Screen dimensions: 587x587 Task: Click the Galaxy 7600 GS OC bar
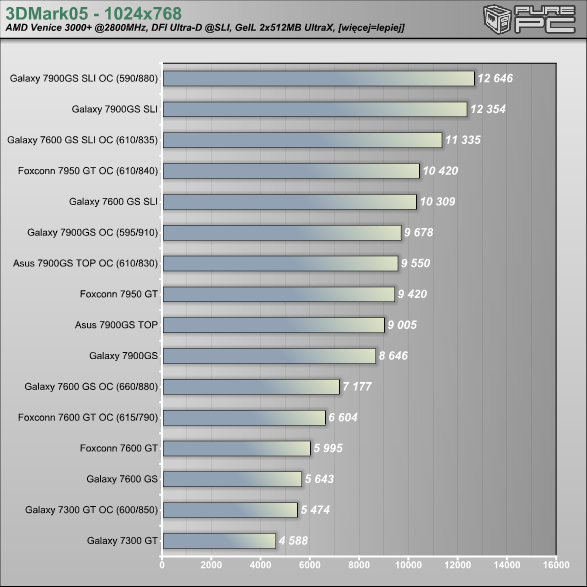point(251,387)
